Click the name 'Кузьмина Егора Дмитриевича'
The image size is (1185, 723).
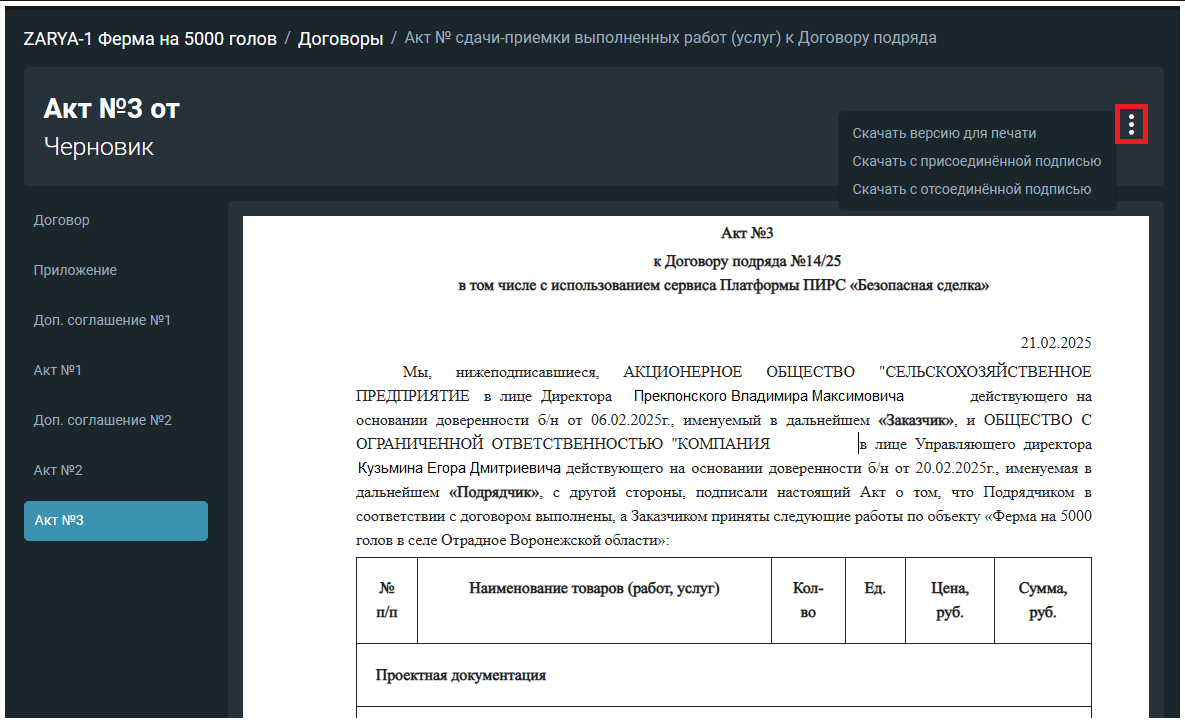click(459, 468)
